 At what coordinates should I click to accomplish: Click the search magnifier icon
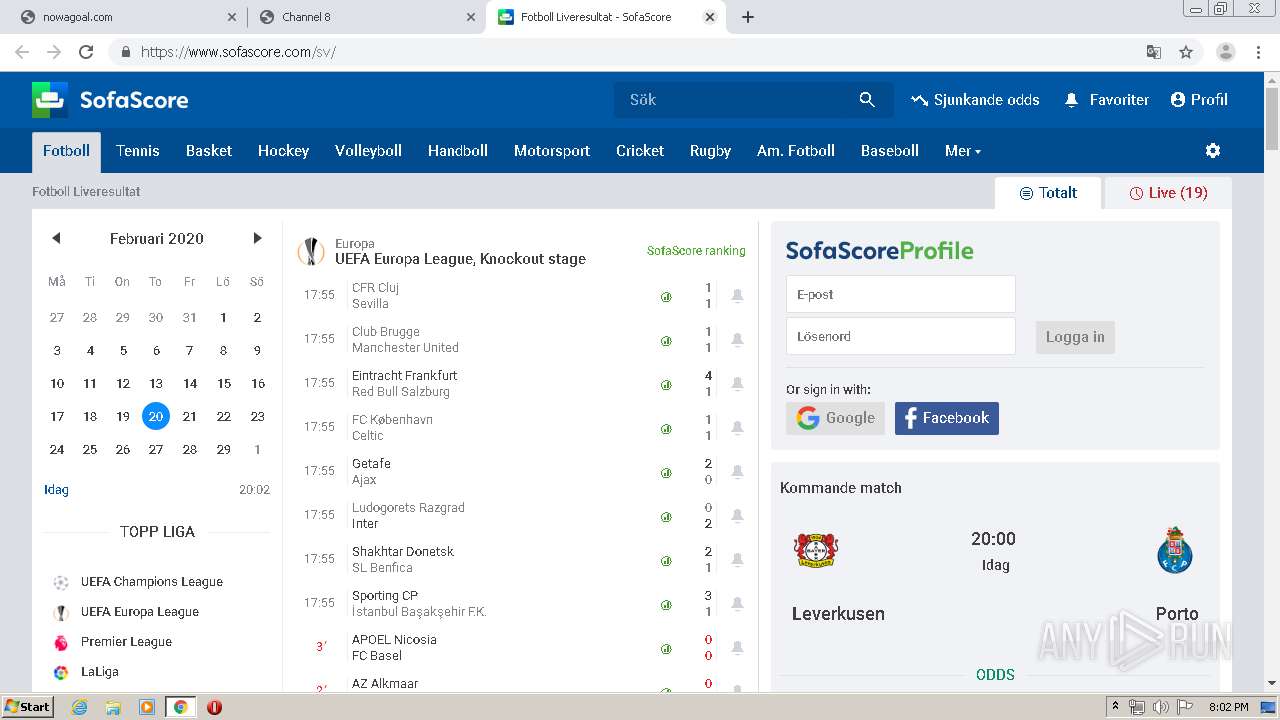click(x=867, y=99)
